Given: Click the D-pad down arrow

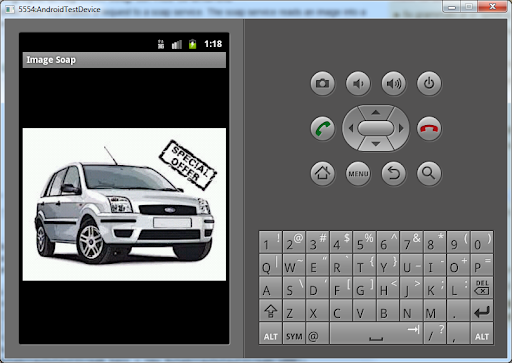Looking at the screenshot, I should tap(376, 144).
